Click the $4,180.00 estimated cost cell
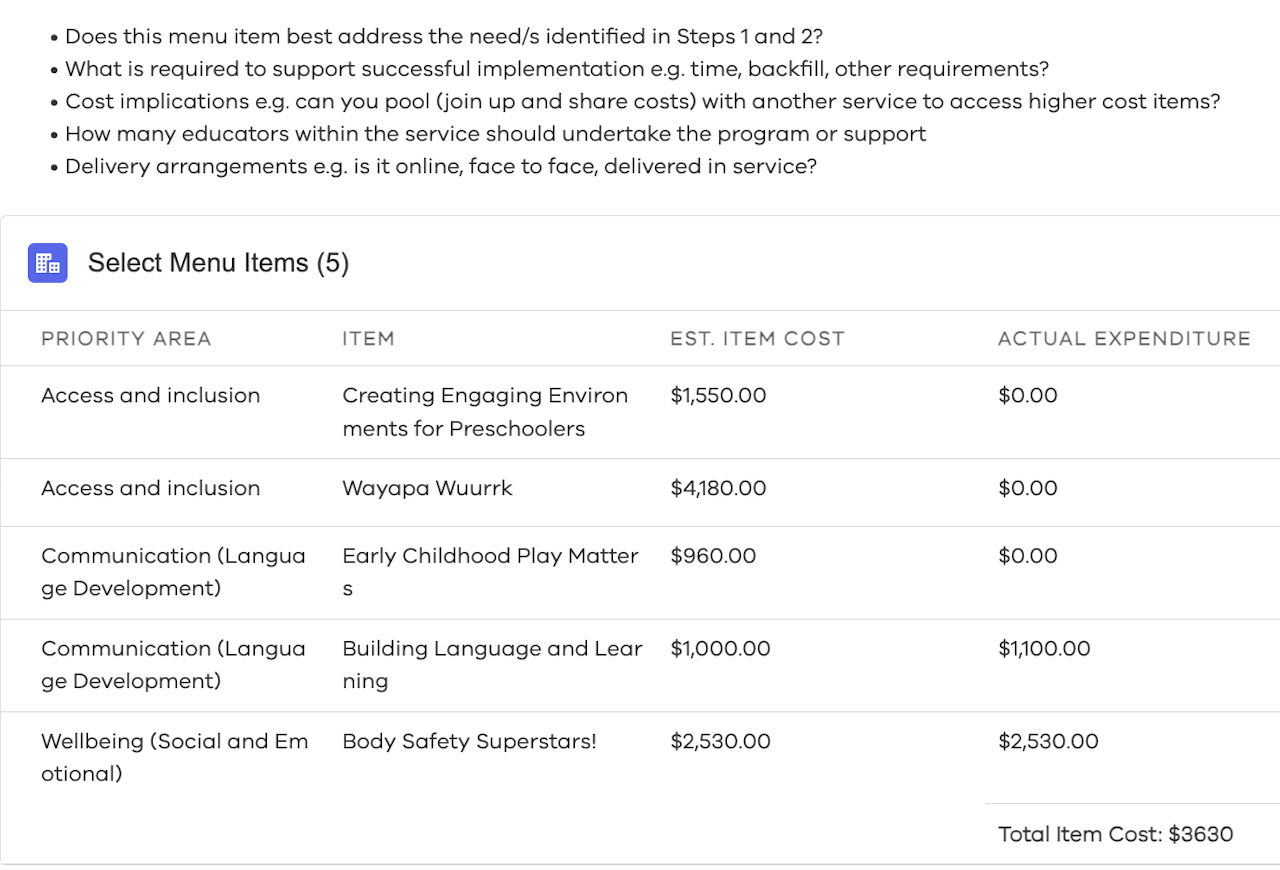This screenshot has height=870, width=1280. point(718,488)
